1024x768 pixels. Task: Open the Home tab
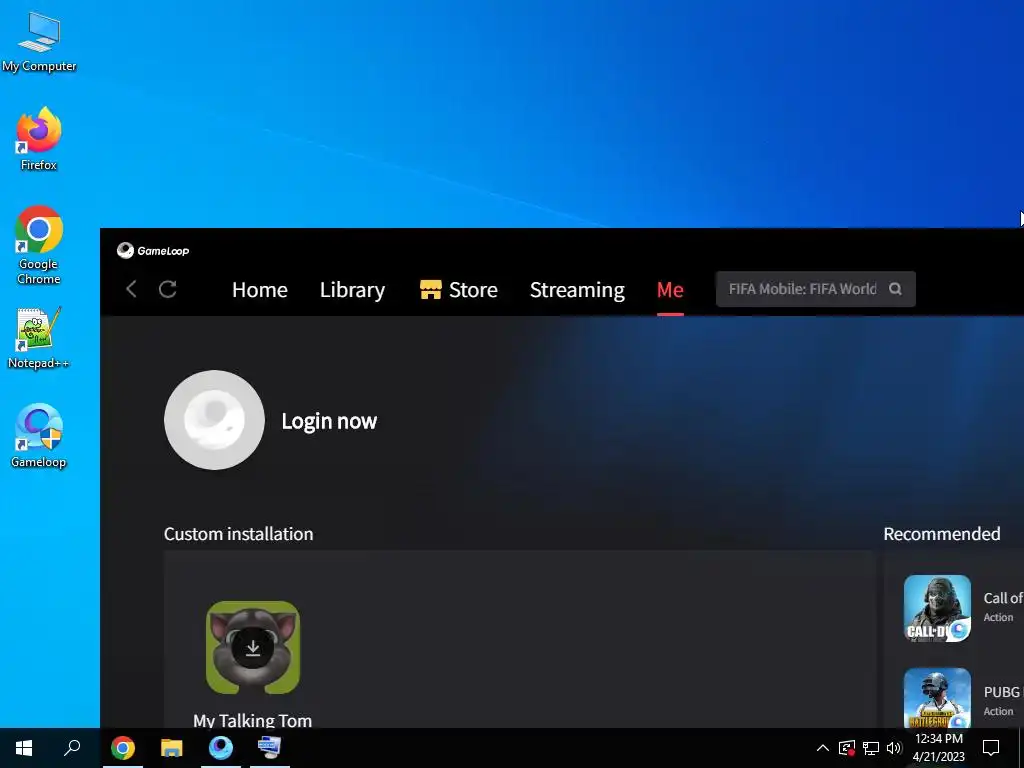click(259, 289)
